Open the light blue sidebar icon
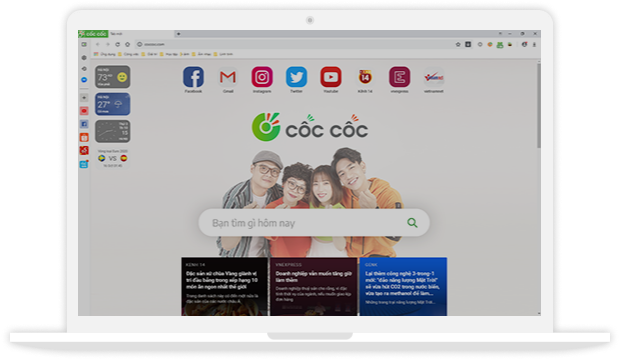Image resolution: width=620 pixels, height=360 pixels. [84, 164]
